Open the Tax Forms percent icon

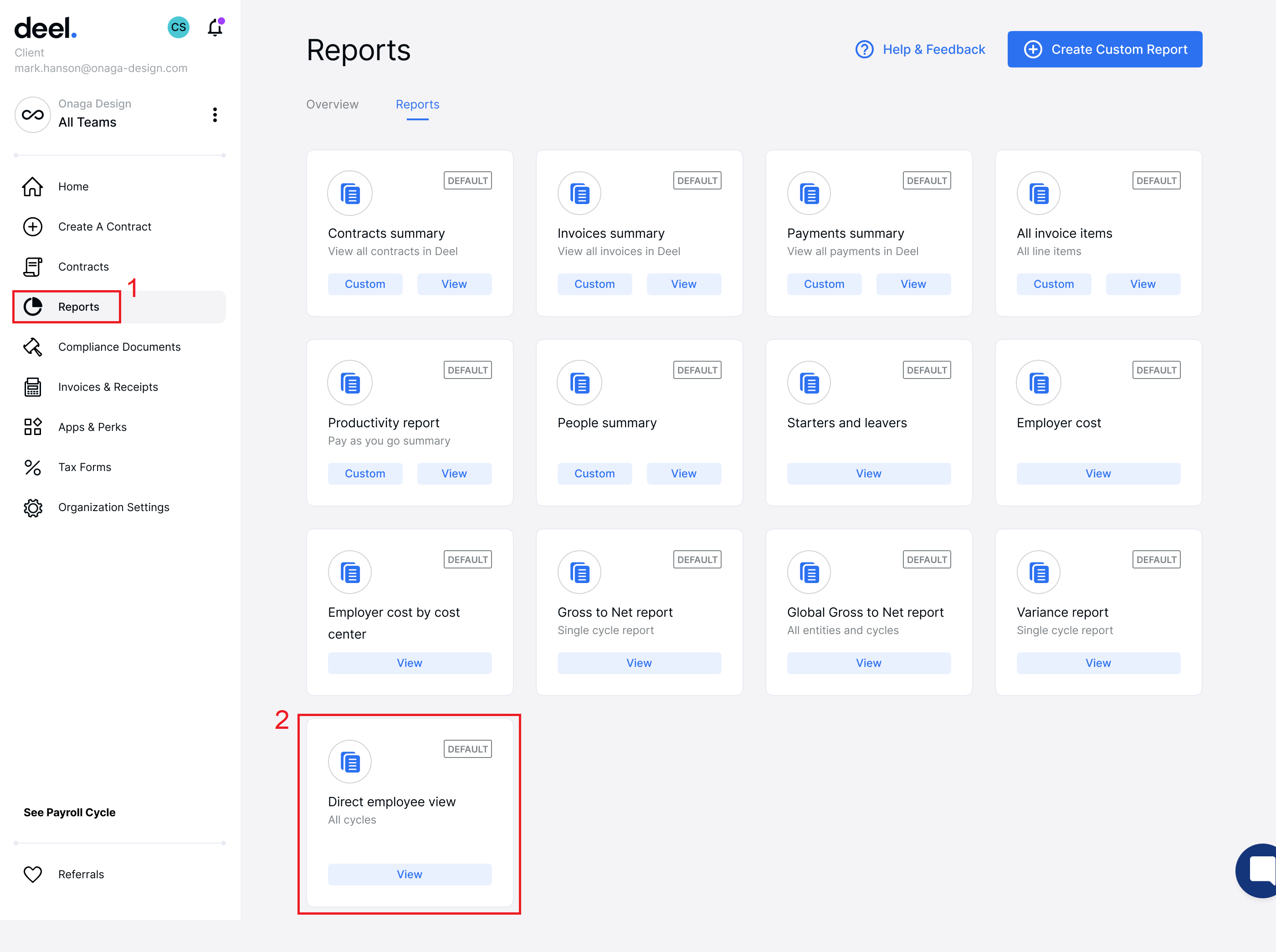tap(33, 467)
